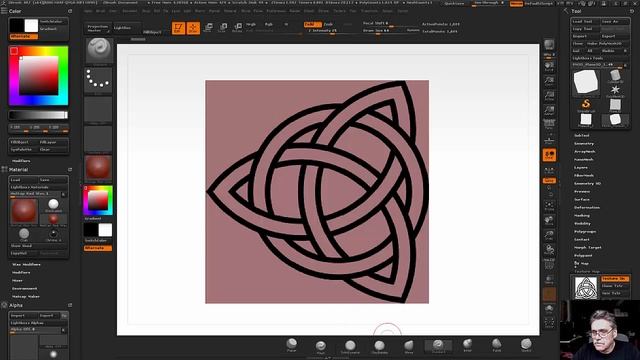Pick hue in Color palette picker square

[x=38, y=76]
